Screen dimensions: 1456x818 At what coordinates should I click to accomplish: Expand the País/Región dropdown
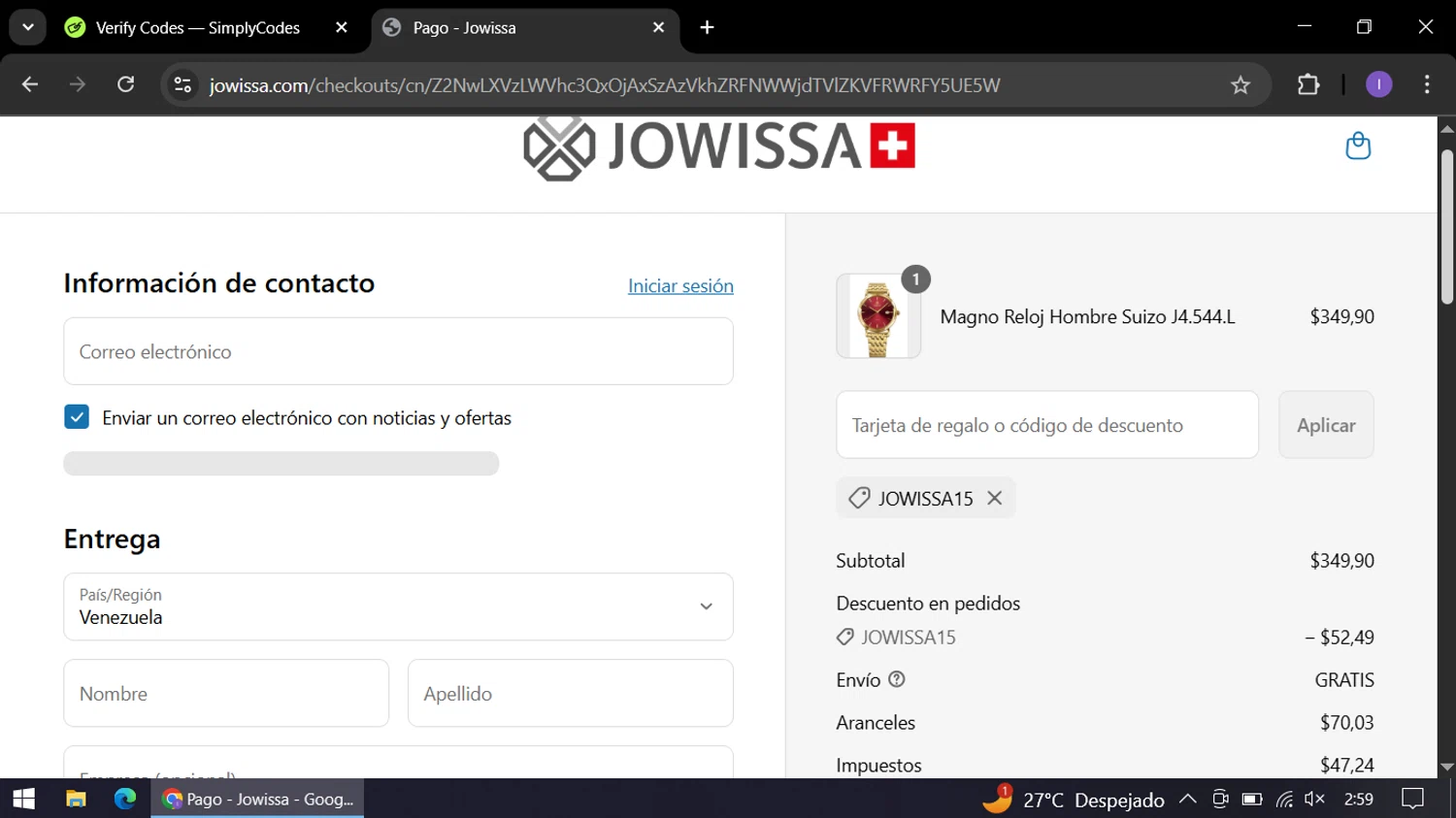tap(398, 606)
